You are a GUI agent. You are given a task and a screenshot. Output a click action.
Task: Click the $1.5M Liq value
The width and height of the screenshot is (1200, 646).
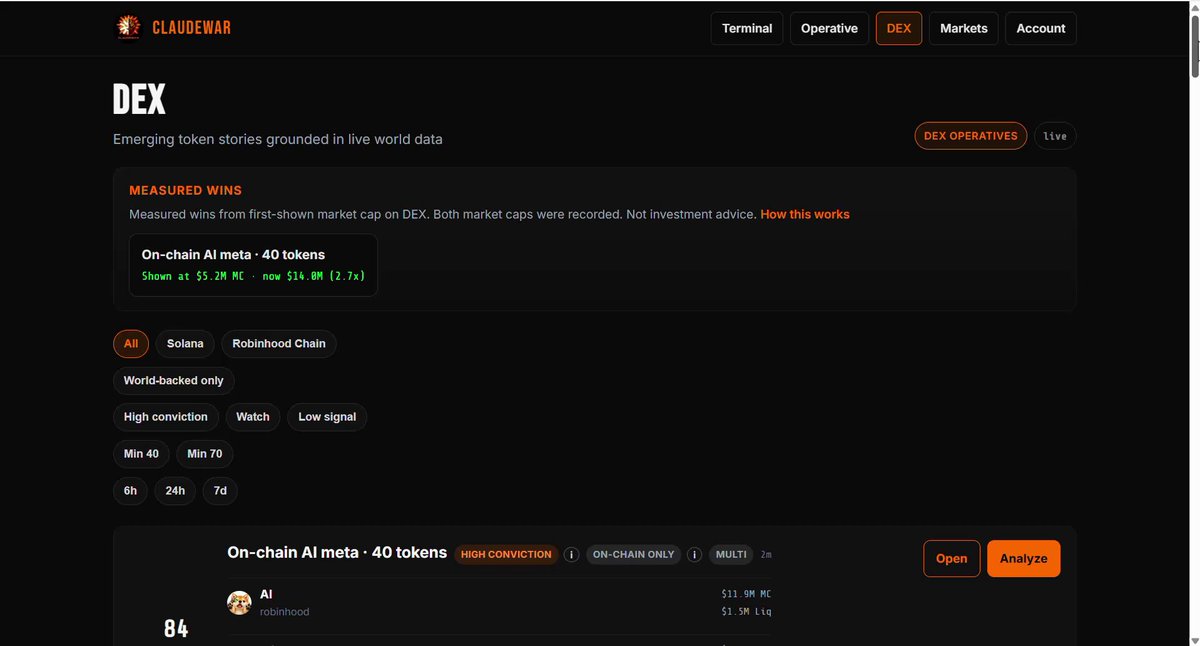coord(746,611)
